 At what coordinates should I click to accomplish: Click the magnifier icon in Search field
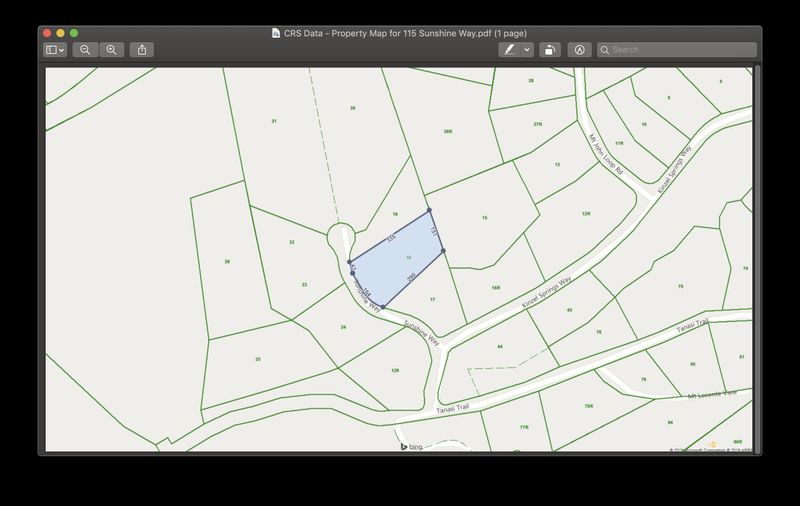point(605,50)
